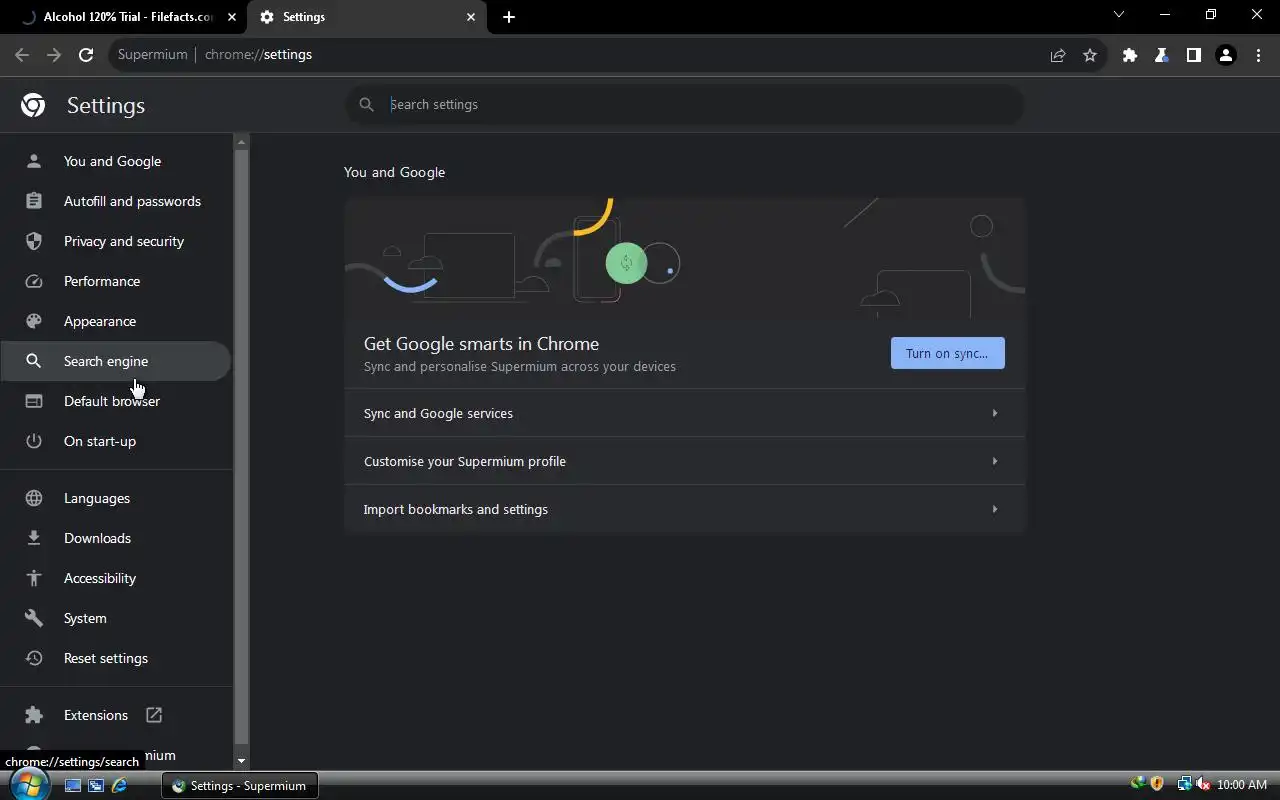Click the Show desktop quick launch icon
Viewport: 1280px width, 800px height.
73,785
